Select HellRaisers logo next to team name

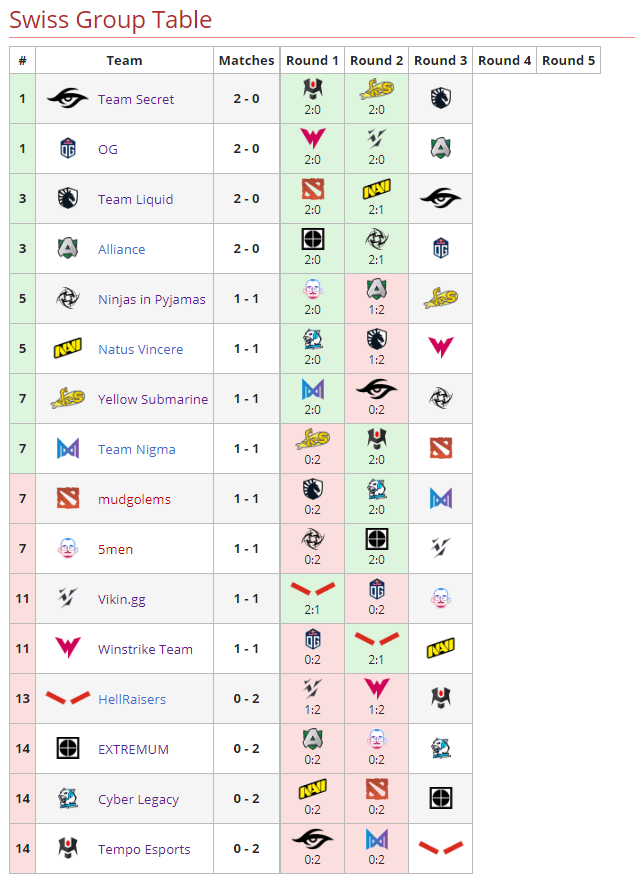coord(67,698)
